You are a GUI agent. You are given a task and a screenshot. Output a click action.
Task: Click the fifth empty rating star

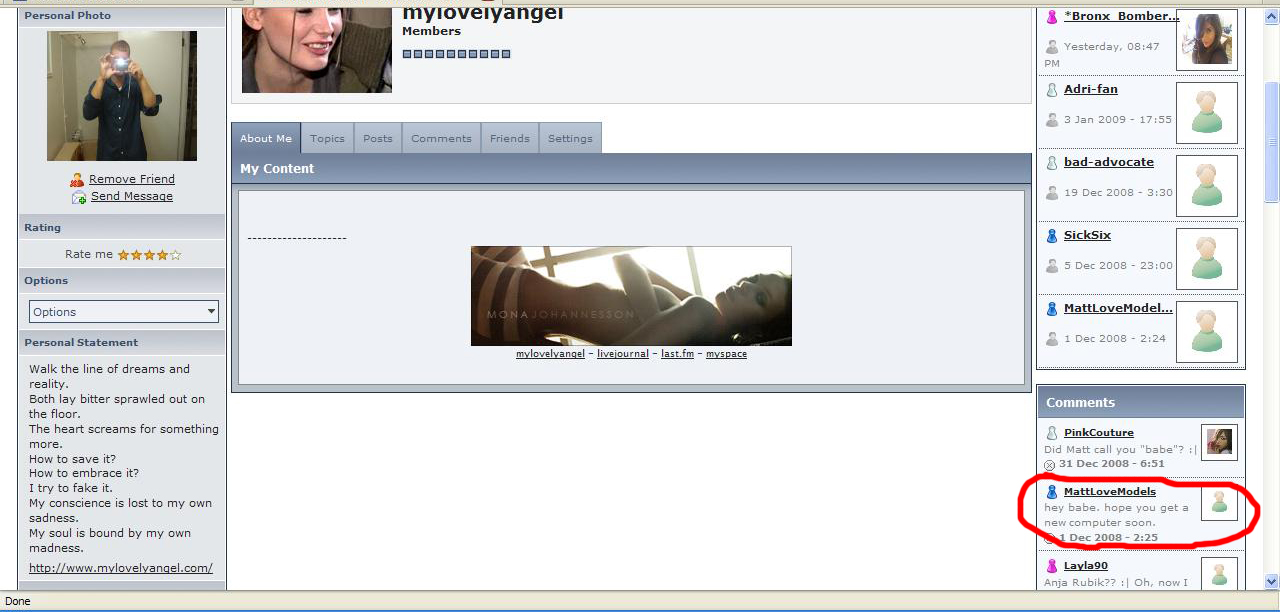(176, 255)
